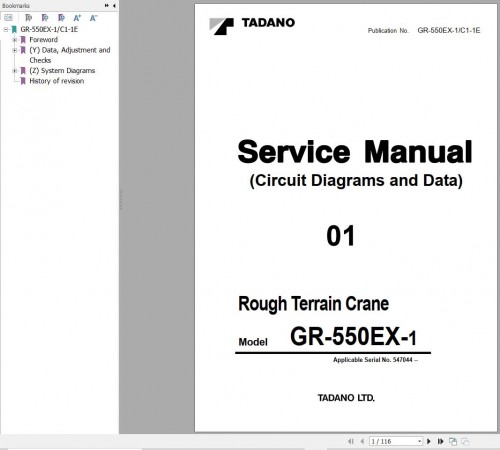Click the teal bookmark icon of the root
500x450 pixels.
coord(14,29)
